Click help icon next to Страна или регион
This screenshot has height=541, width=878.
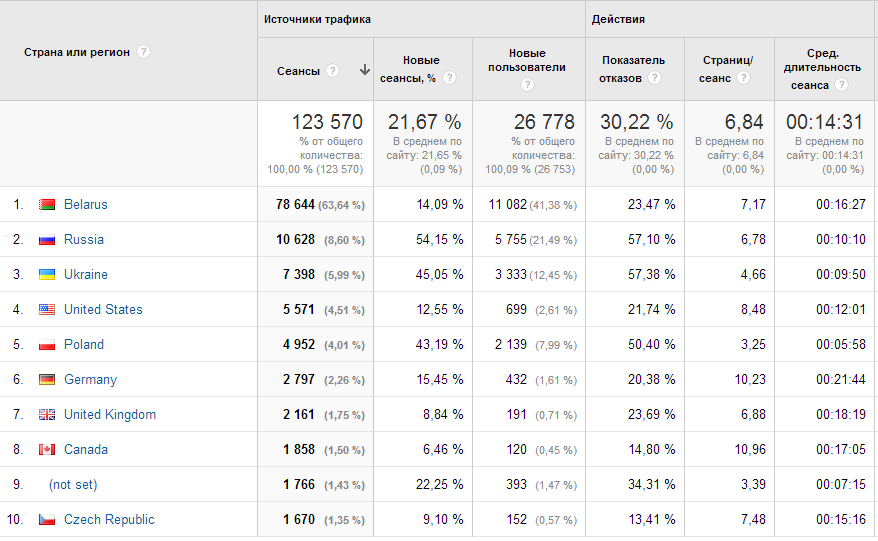144,52
